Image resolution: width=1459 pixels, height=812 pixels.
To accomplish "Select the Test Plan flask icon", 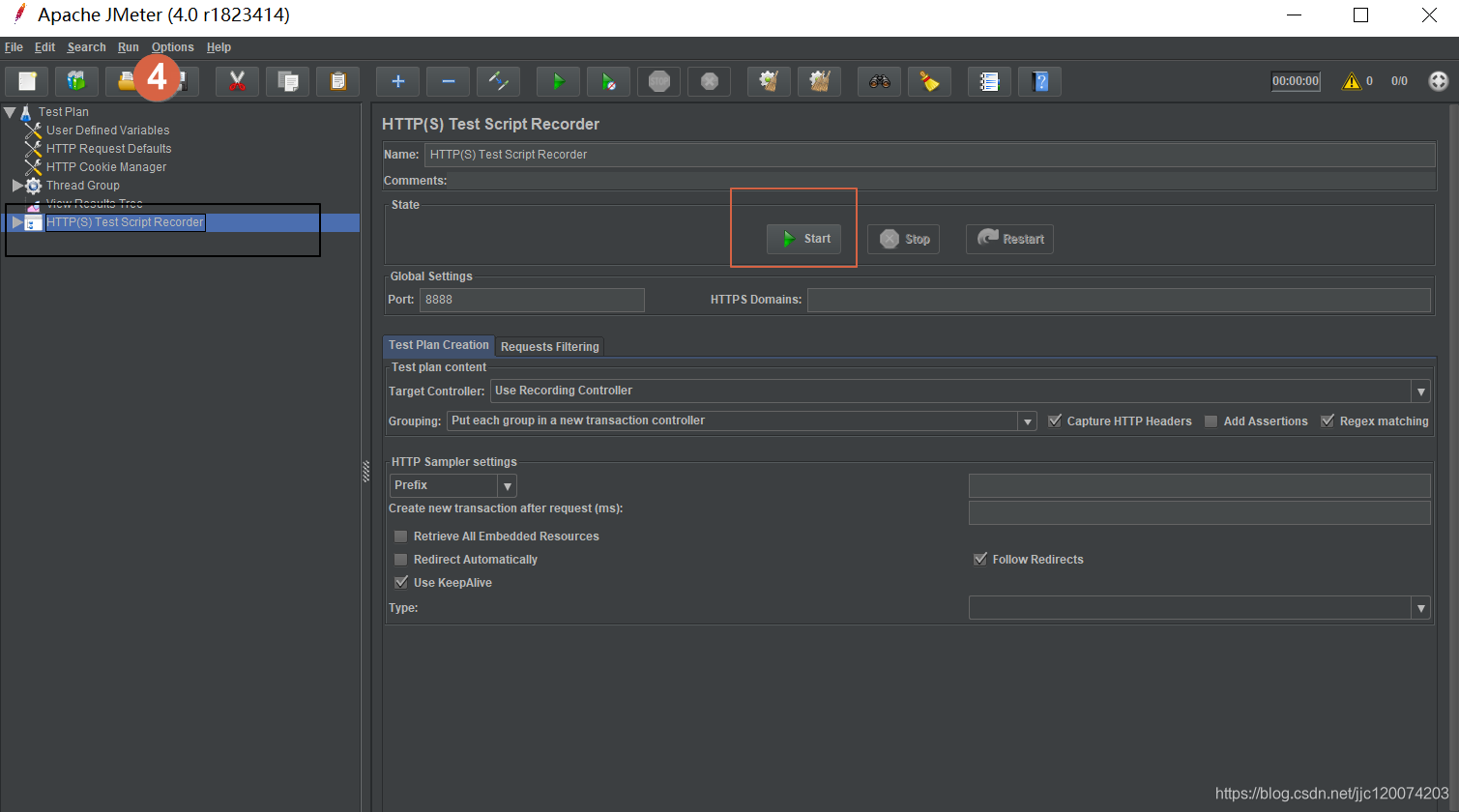I will point(26,112).
